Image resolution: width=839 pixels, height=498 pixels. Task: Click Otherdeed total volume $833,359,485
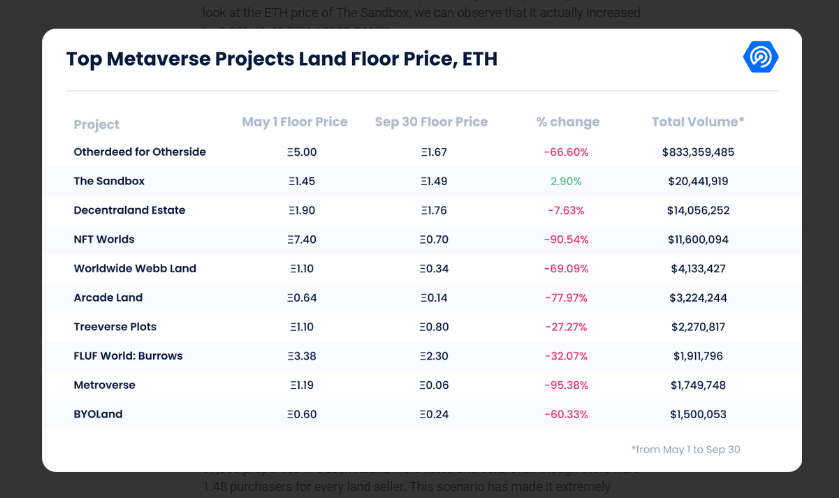pyautogui.click(x=698, y=152)
